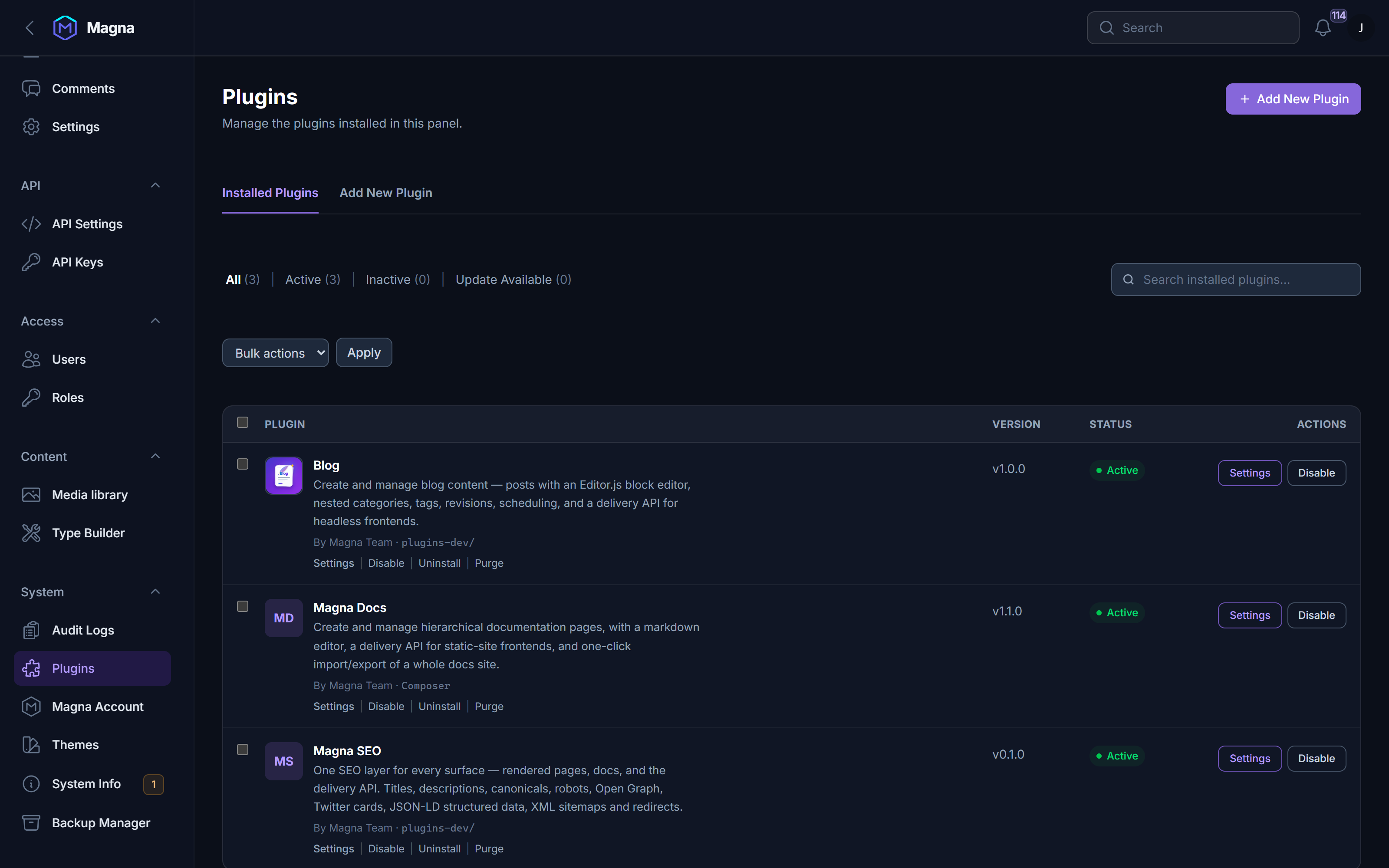
Task: Open Backup Manager
Action: [x=92, y=823]
